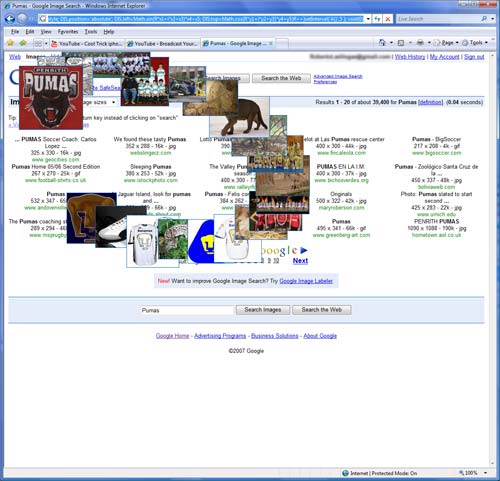Click the Live Search magnifier icon
This screenshot has height=481, width=500.
pyautogui.click(x=484, y=19)
